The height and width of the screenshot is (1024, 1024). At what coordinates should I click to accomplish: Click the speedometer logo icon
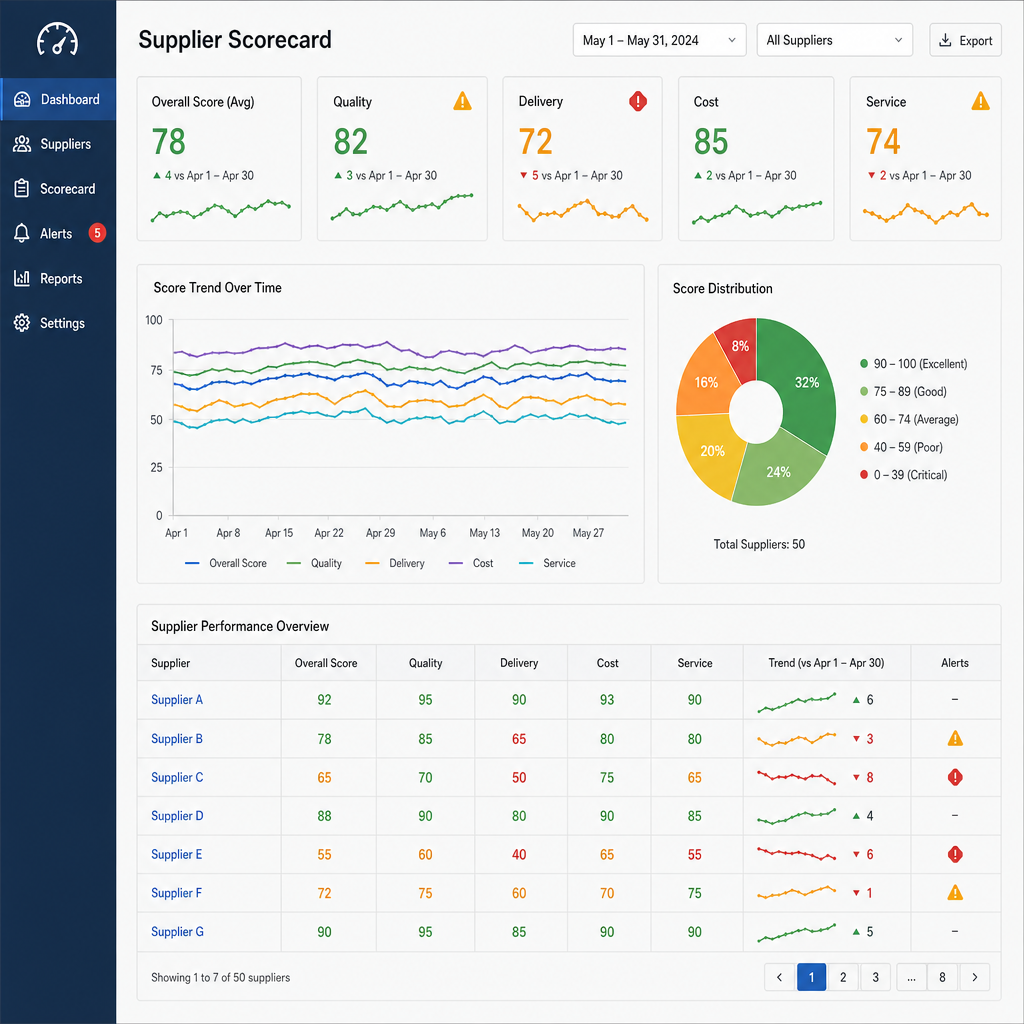(x=57, y=39)
